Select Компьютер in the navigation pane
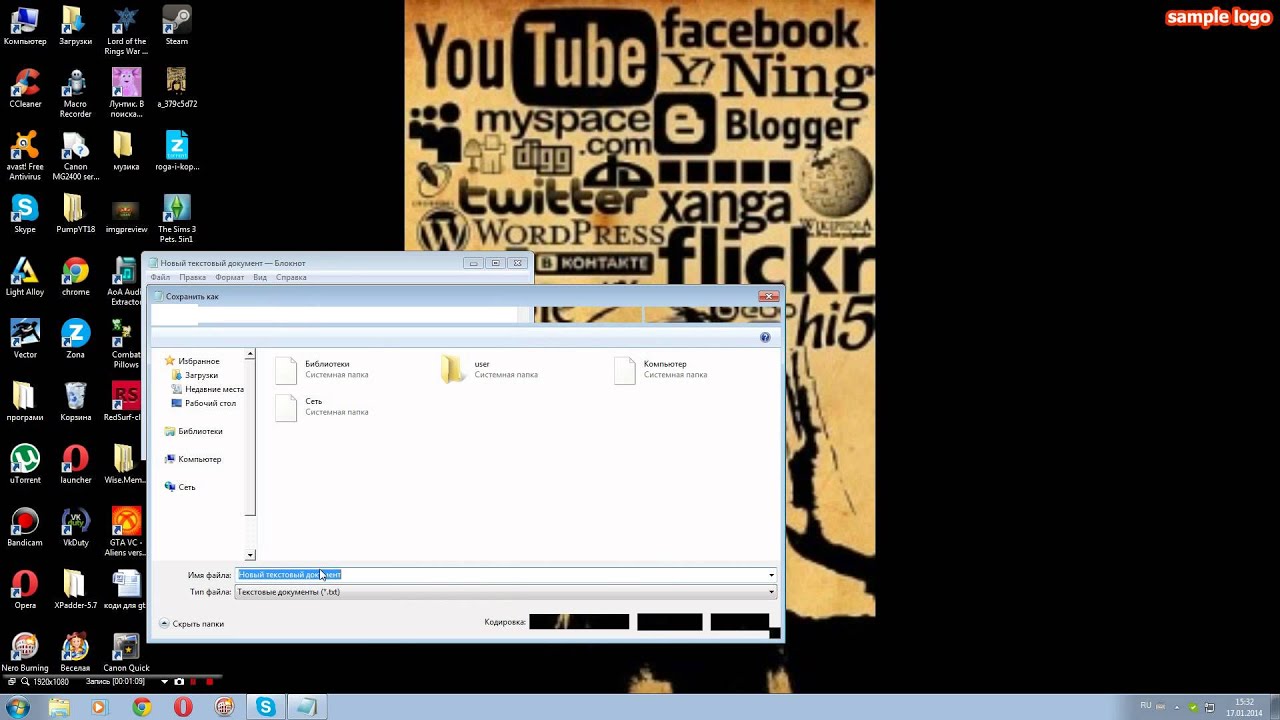This screenshot has height=720, width=1280. coord(192,459)
